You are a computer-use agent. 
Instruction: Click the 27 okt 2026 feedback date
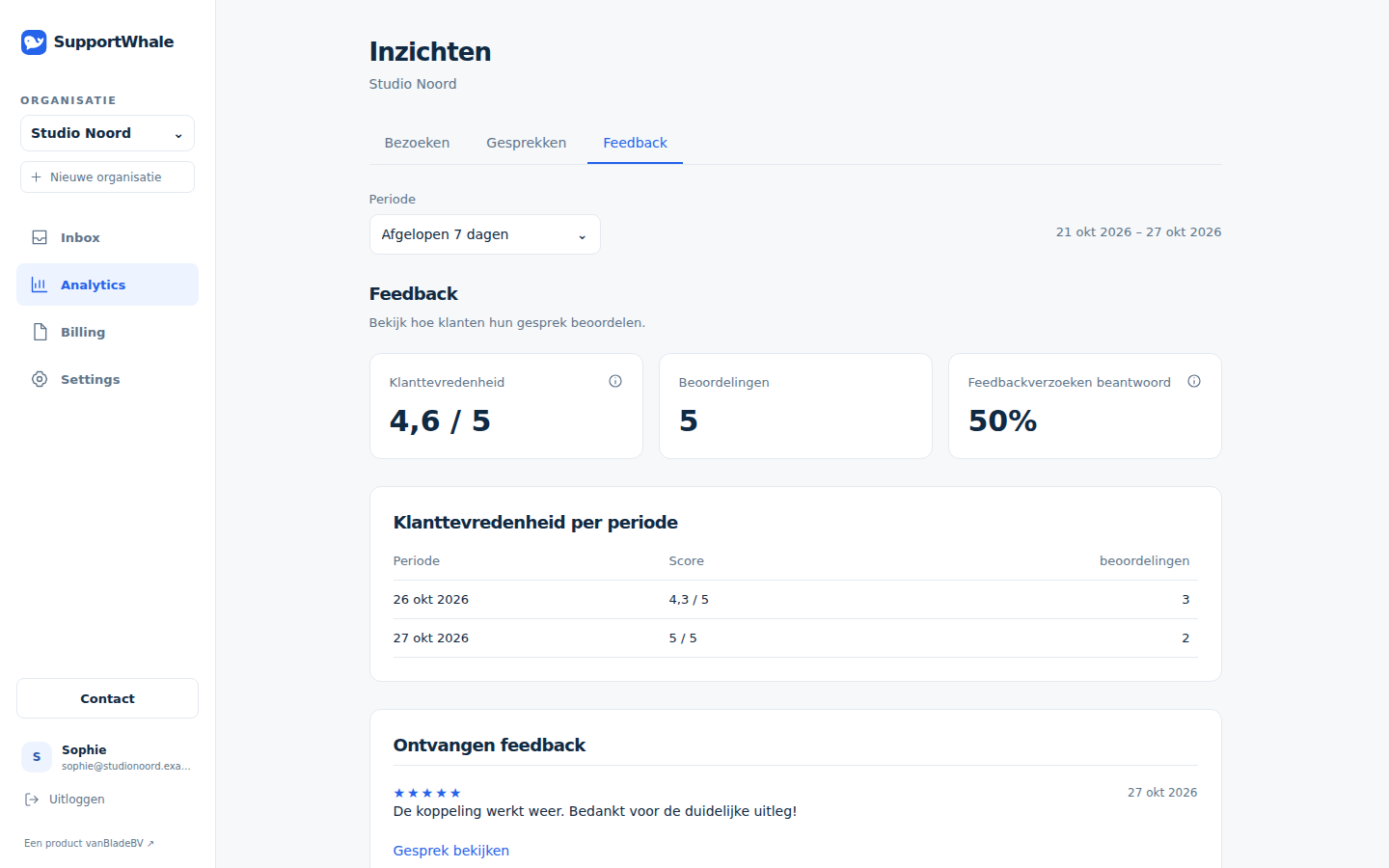click(x=1162, y=793)
